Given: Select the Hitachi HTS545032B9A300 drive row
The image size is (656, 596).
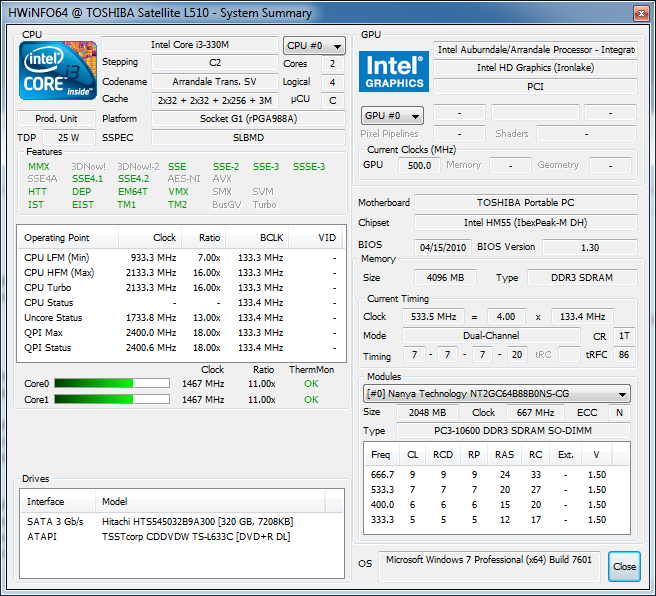Looking at the screenshot, I should pyautogui.click(x=182, y=522).
